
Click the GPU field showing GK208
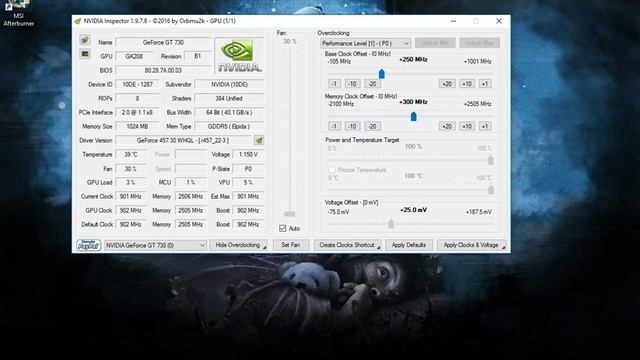pyautogui.click(x=134, y=56)
